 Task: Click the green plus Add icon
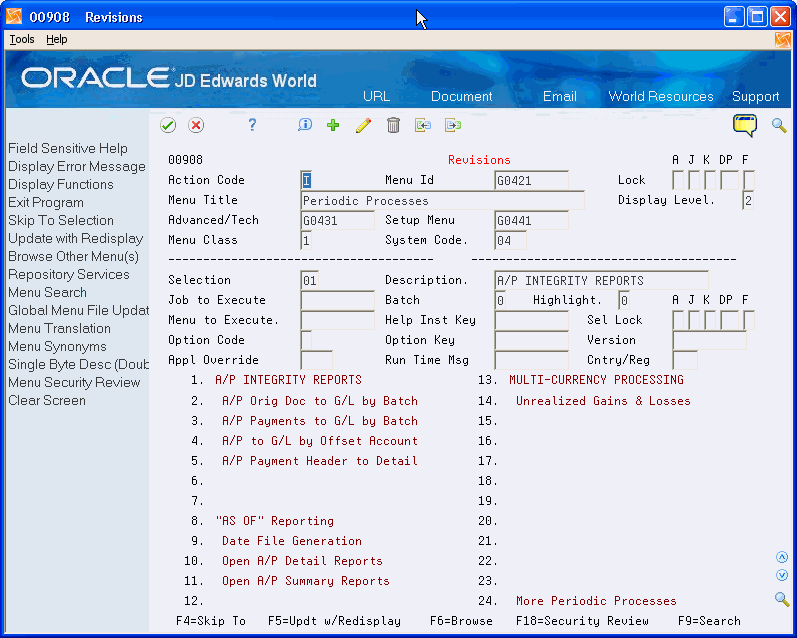pos(333,125)
